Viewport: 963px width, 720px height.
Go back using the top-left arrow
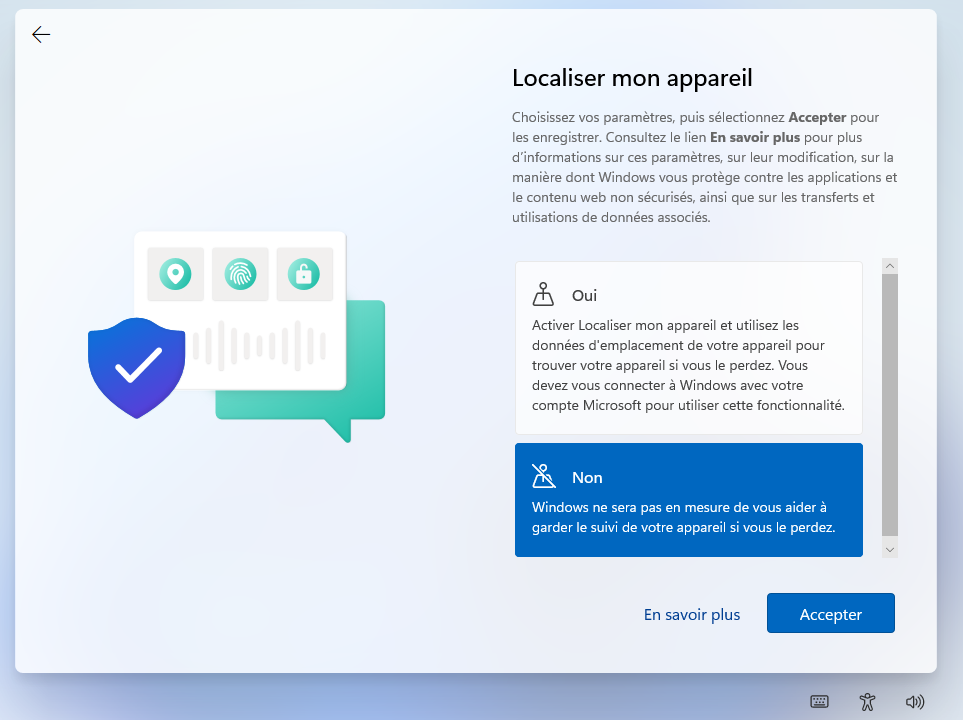41,35
